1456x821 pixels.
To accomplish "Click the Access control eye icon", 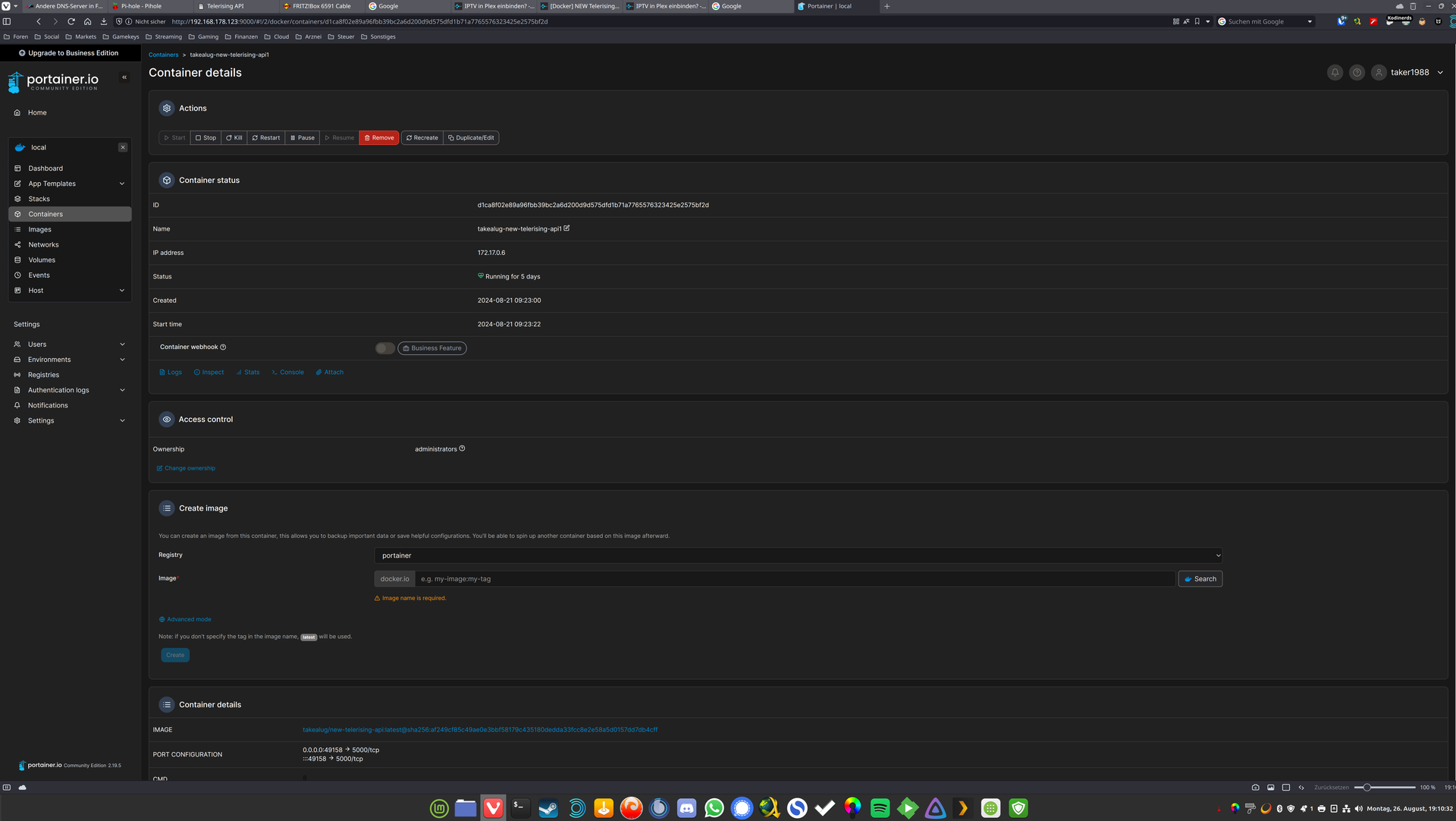I will tap(167, 420).
